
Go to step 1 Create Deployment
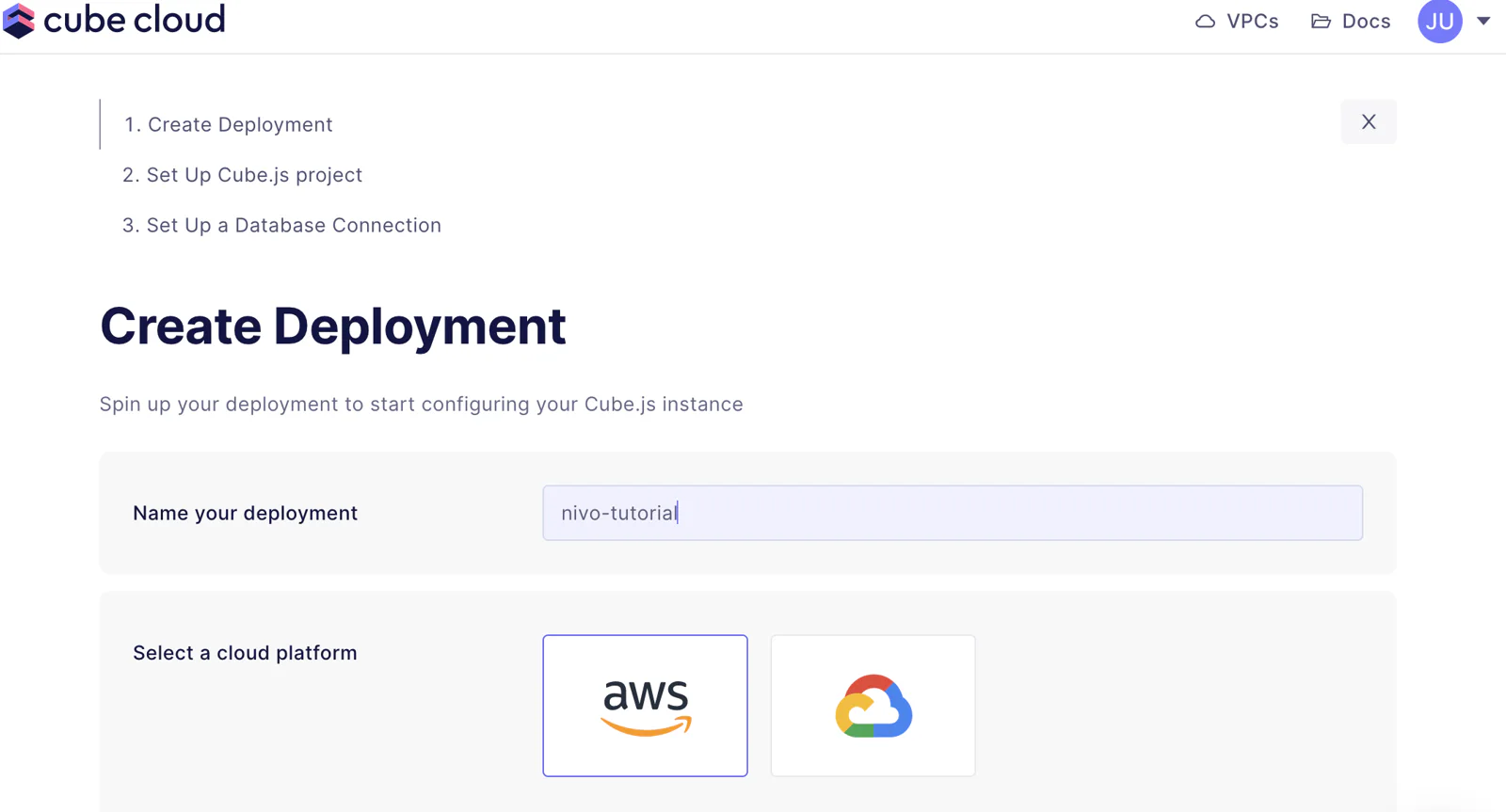[229, 124]
